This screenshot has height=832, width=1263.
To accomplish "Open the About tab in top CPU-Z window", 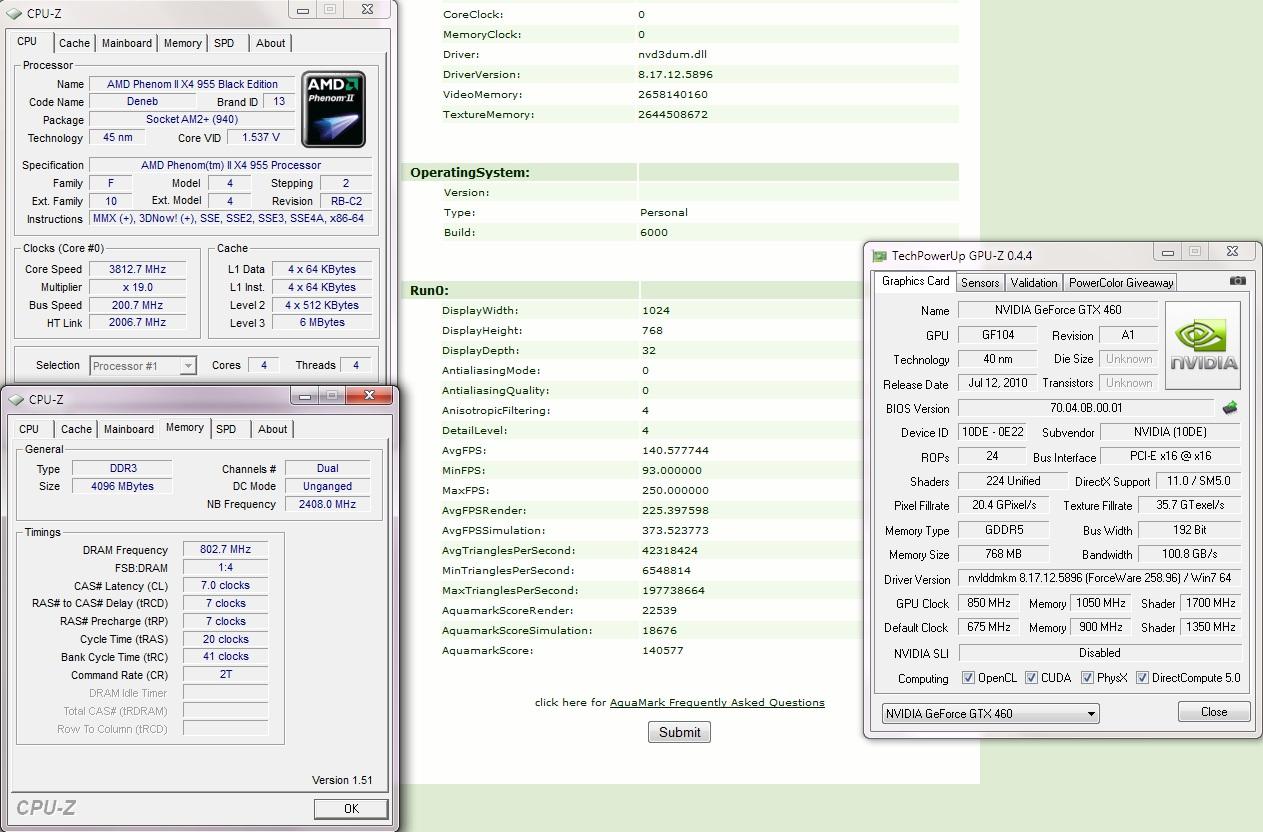I will tap(270, 43).
